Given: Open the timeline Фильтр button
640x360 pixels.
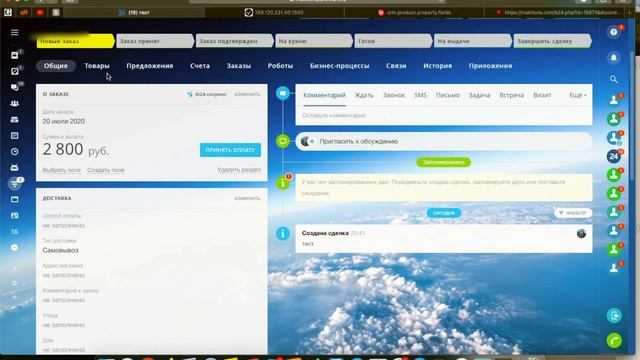Looking at the screenshot, I should pyautogui.click(x=572, y=213).
